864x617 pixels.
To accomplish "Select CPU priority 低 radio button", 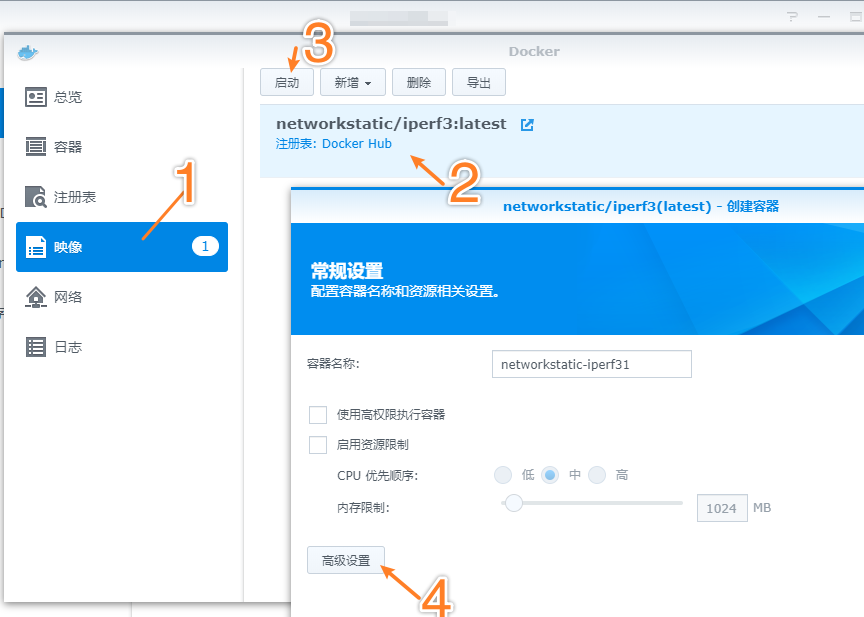I will [x=503, y=475].
